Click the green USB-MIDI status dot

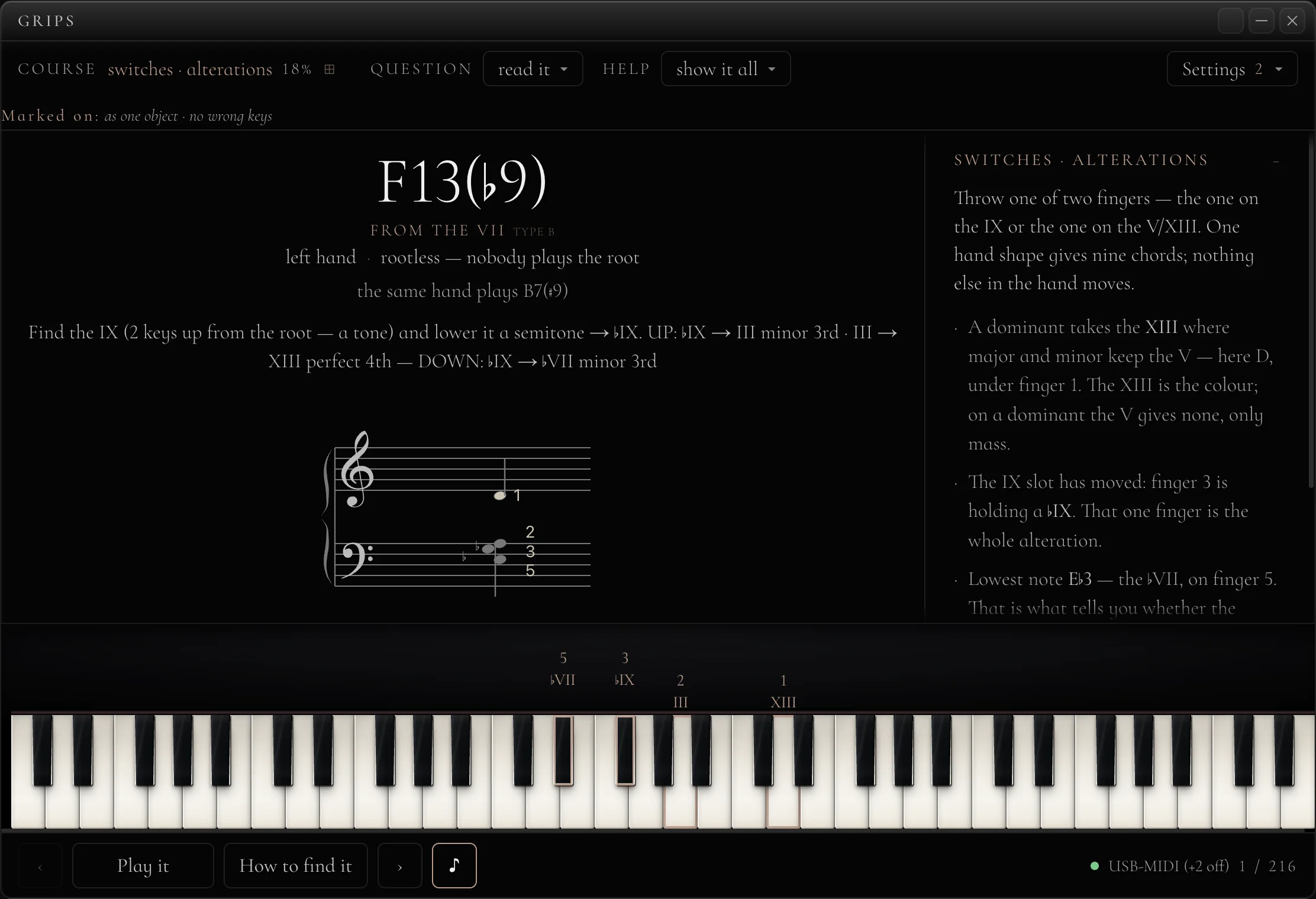(1095, 866)
